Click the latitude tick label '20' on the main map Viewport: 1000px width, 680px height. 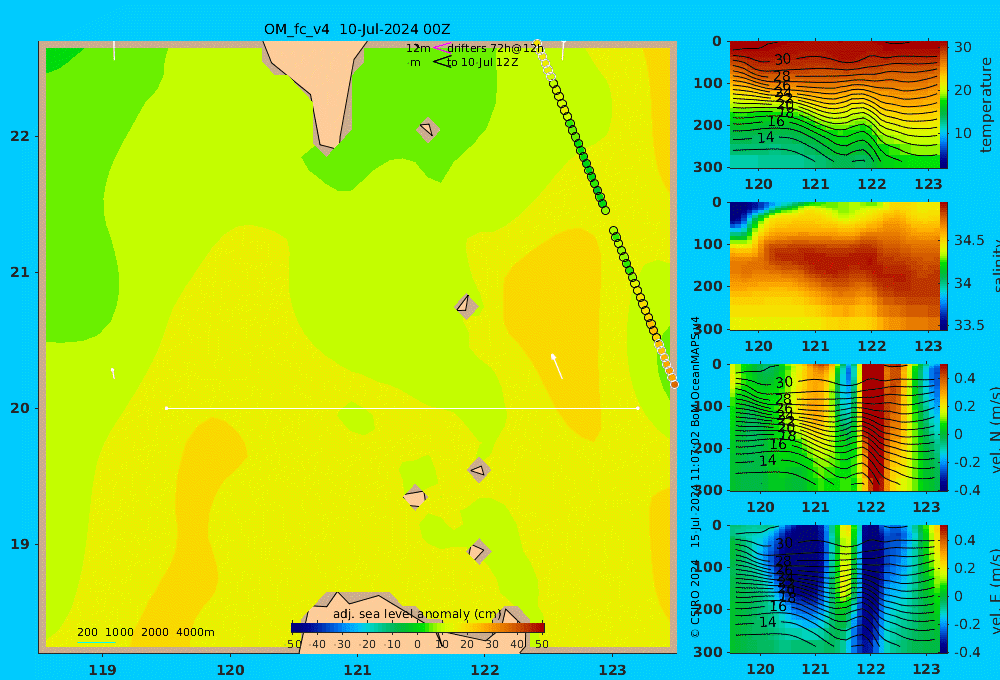coord(20,408)
